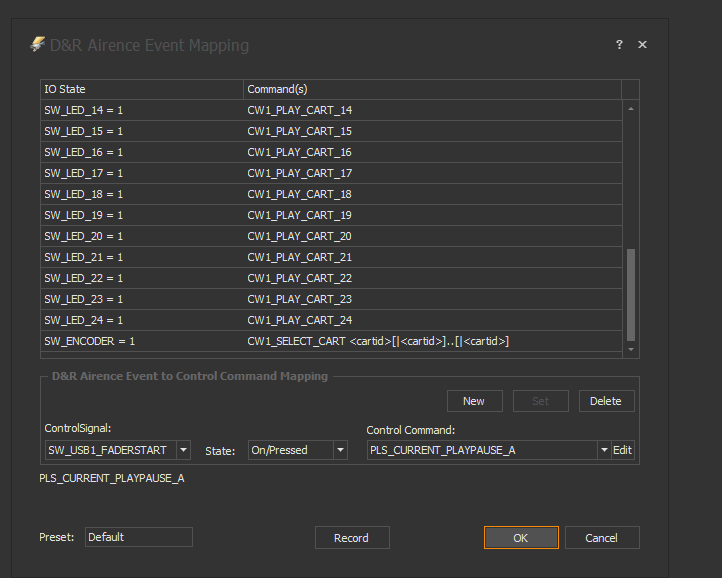The image size is (722, 578).
Task: Expand the ControlSignal dropdown arrow
Action: click(183, 451)
